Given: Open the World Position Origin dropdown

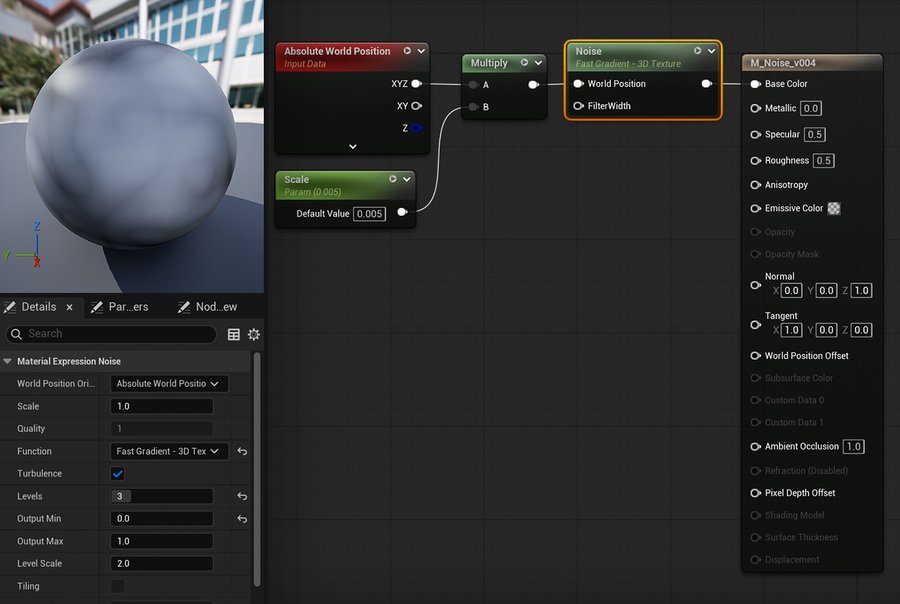Looking at the screenshot, I should point(169,383).
